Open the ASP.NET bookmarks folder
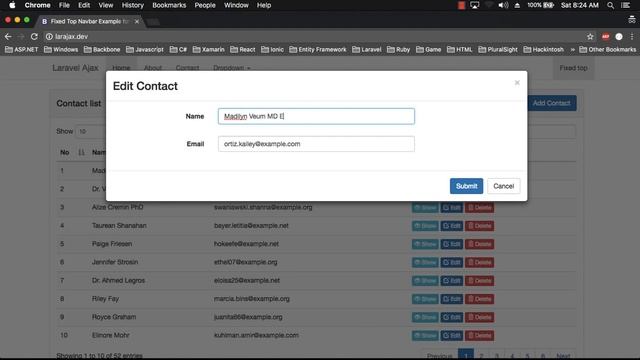 [x=22, y=49]
